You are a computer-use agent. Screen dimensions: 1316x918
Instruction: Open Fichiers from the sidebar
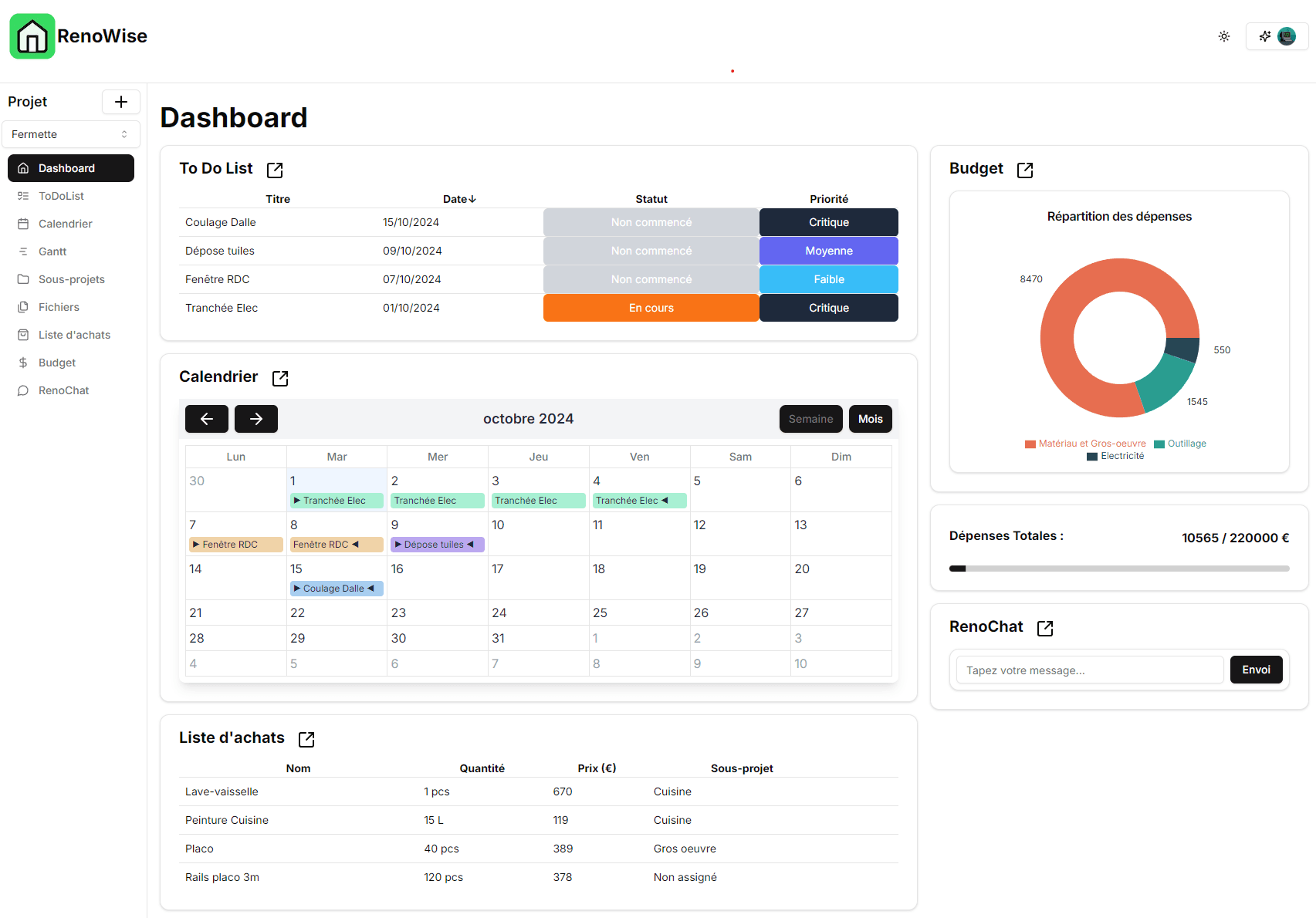tap(58, 306)
